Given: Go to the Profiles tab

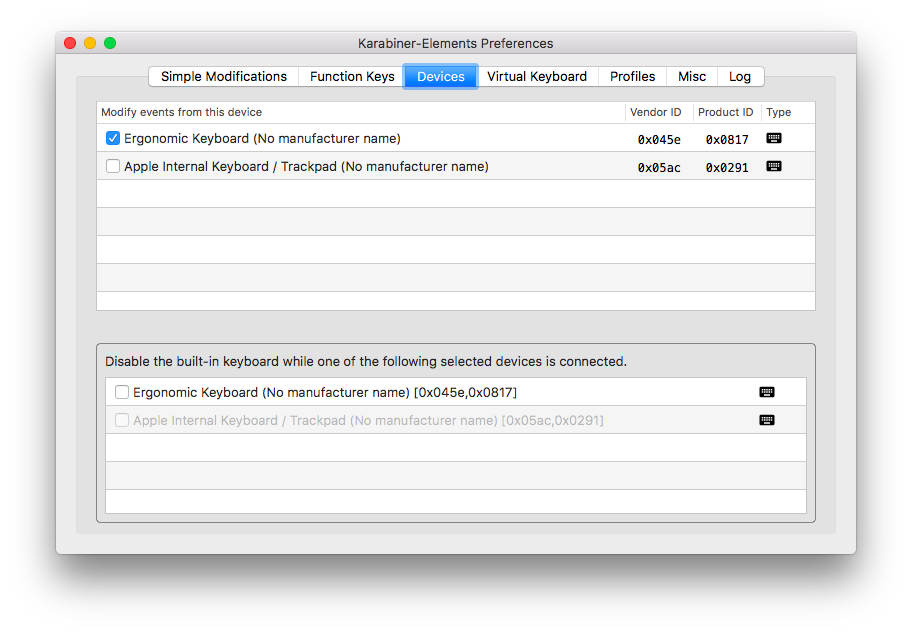Looking at the screenshot, I should (x=632, y=77).
